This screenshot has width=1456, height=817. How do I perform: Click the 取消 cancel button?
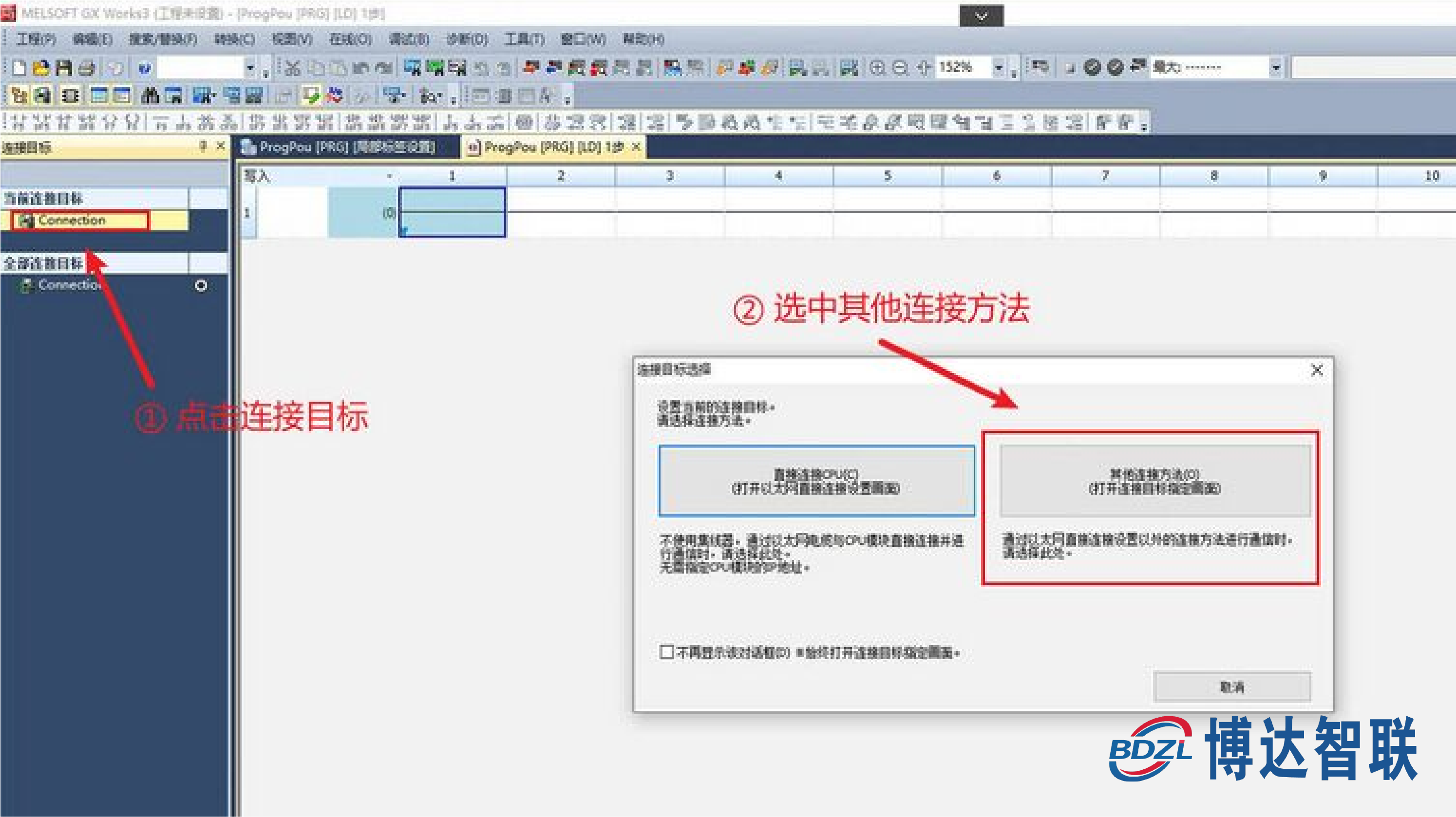[1232, 687]
